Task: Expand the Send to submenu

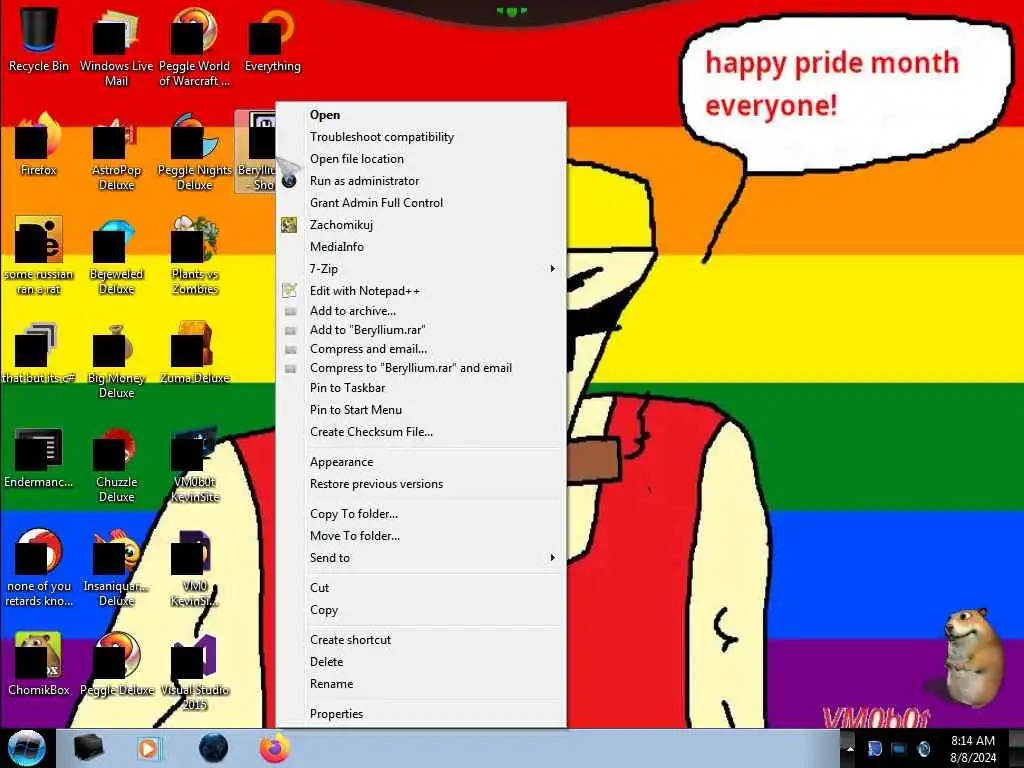Action: click(421, 558)
